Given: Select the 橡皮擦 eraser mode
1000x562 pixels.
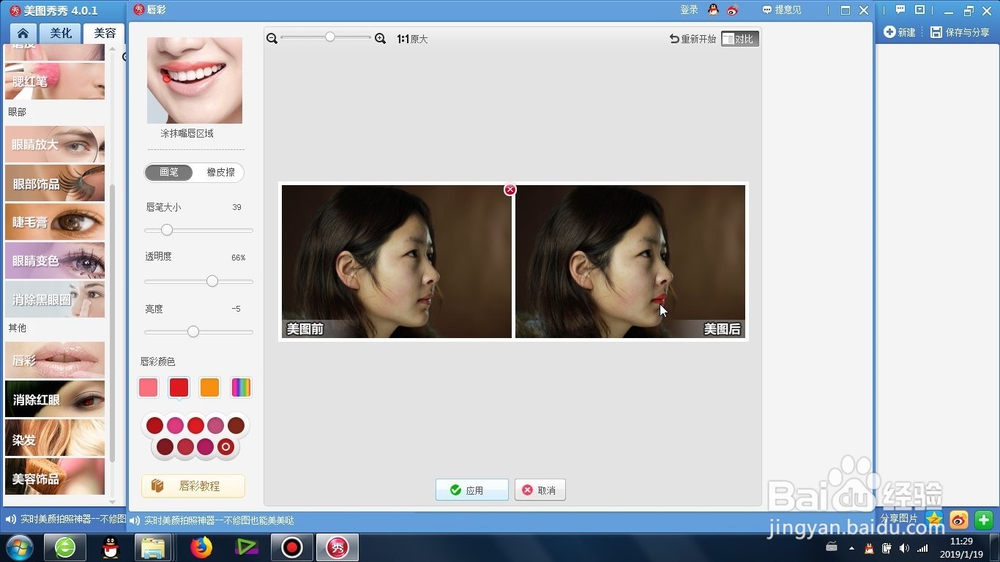Looking at the screenshot, I should pyautogui.click(x=221, y=172).
